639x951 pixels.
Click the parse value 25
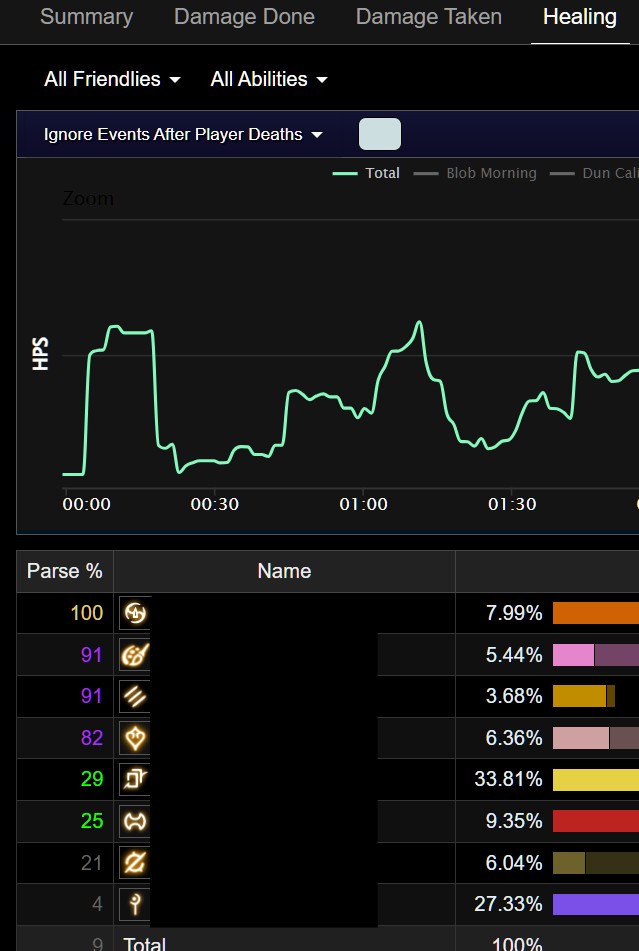(92, 821)
